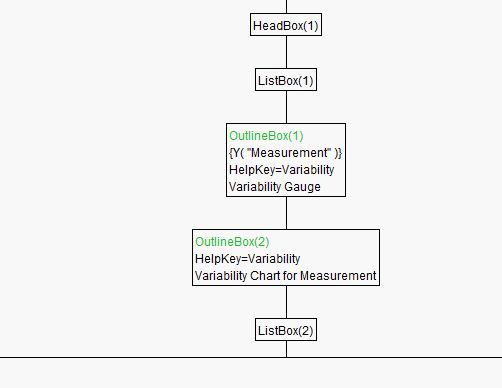Click junction of ListBox(2) connector and horizontal line

[286, 357]
